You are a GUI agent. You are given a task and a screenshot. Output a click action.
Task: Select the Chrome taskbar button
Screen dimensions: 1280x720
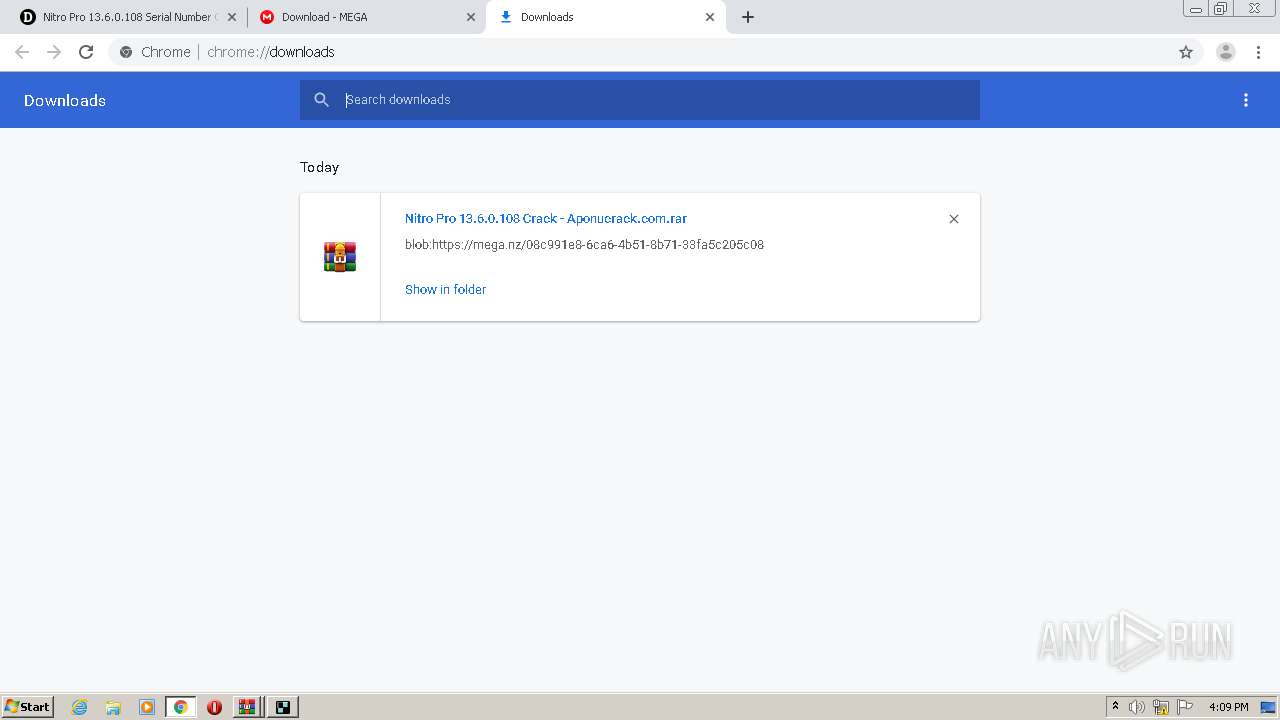point(180,707)
